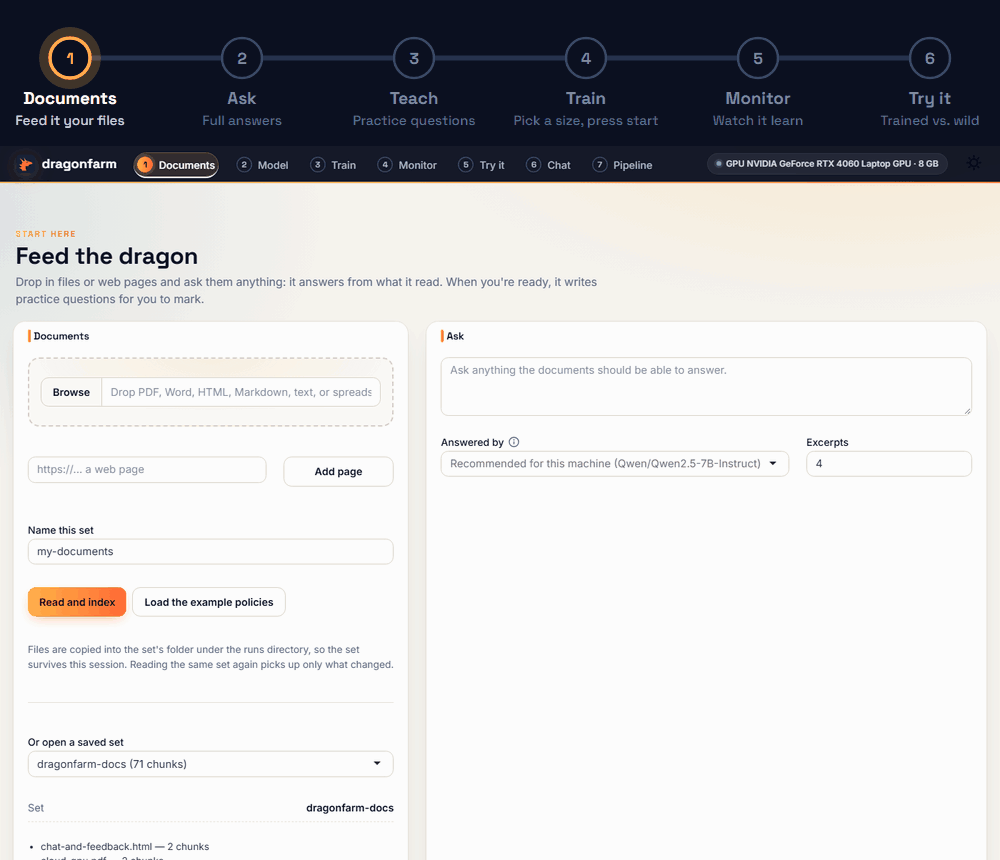Click Load the example policies button
1000x860 pixels.
point(209,602)
